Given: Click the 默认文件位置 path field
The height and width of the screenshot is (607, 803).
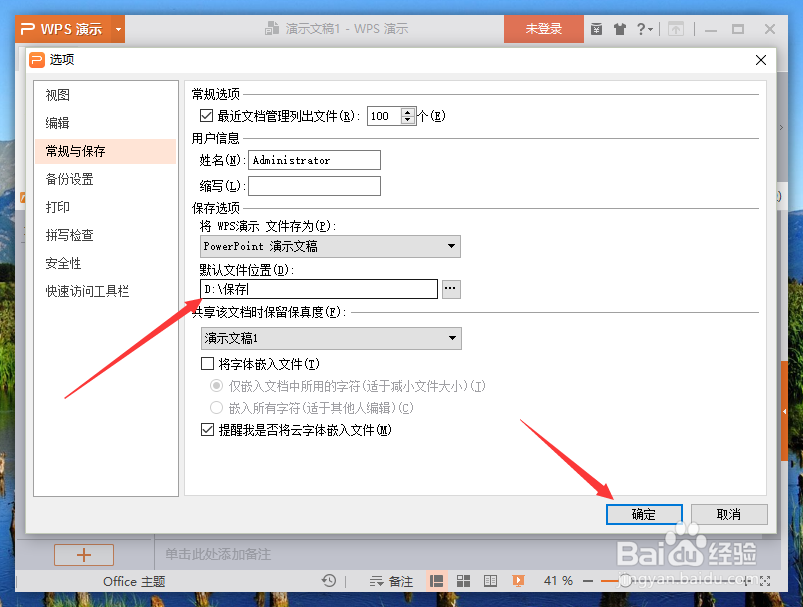Looking at the screenshot, I should (319, 289).
